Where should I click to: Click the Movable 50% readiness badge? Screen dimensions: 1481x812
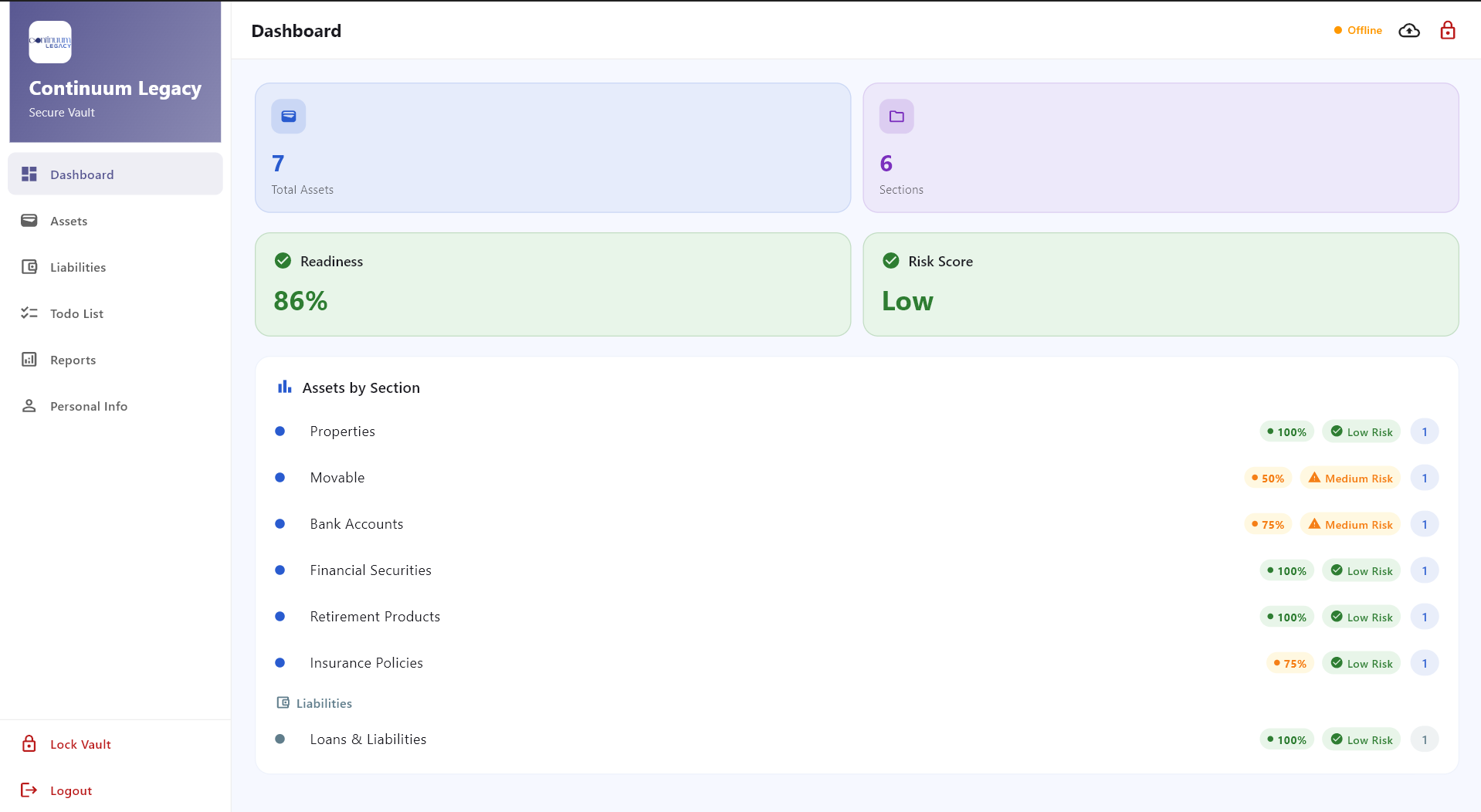pyautogui.click(x=1267, y=479)
